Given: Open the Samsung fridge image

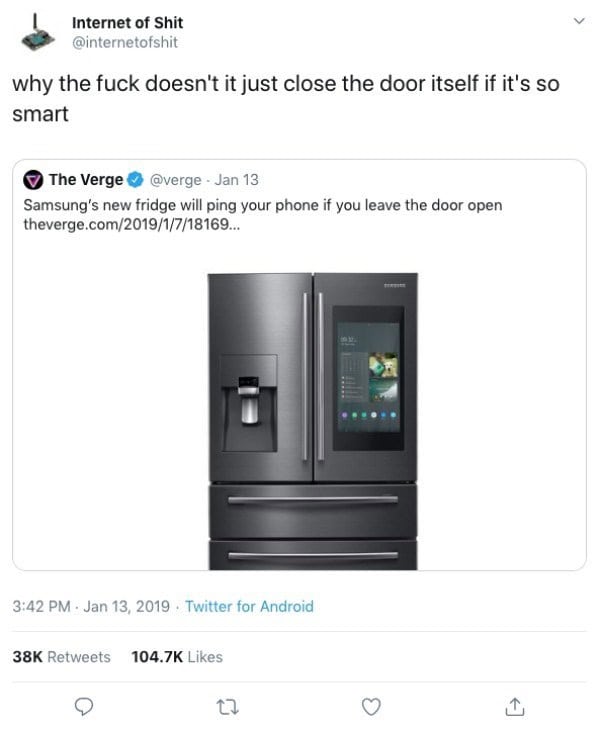Looking at the screenshot, I should pos(313,421).
